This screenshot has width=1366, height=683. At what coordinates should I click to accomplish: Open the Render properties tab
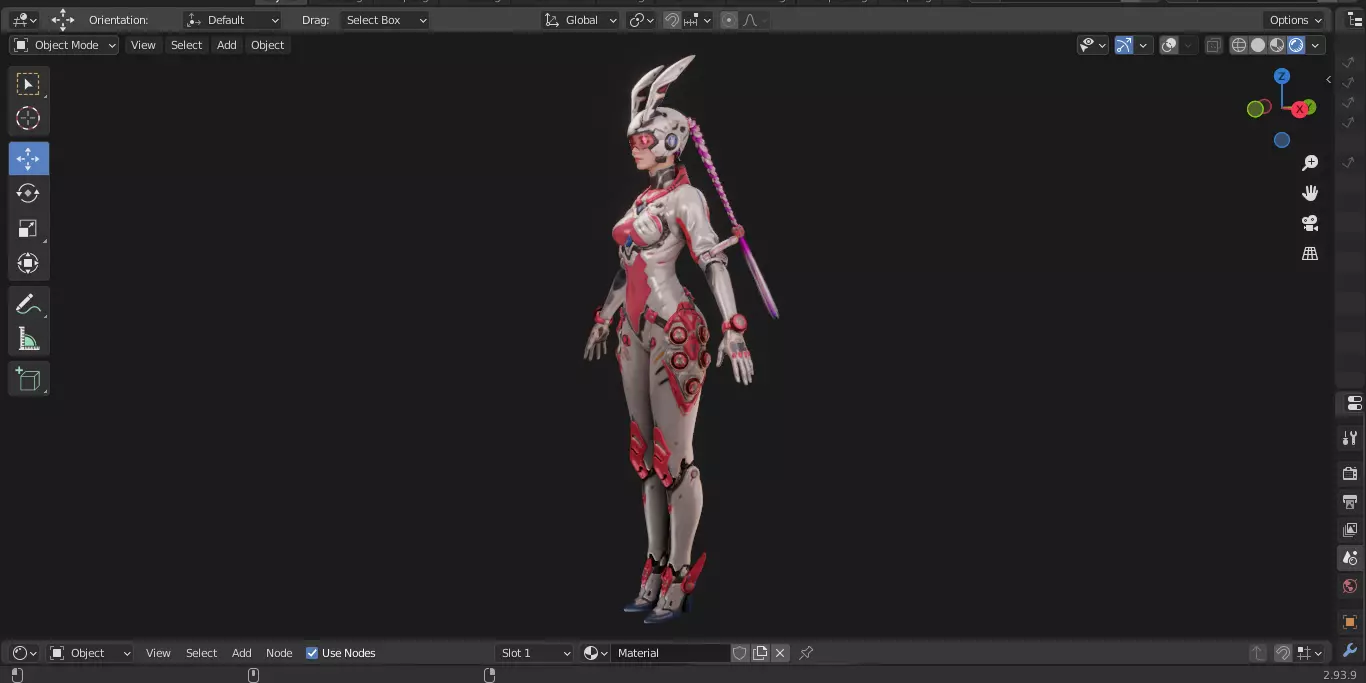pyautogui.click(x=1350, y=473)
